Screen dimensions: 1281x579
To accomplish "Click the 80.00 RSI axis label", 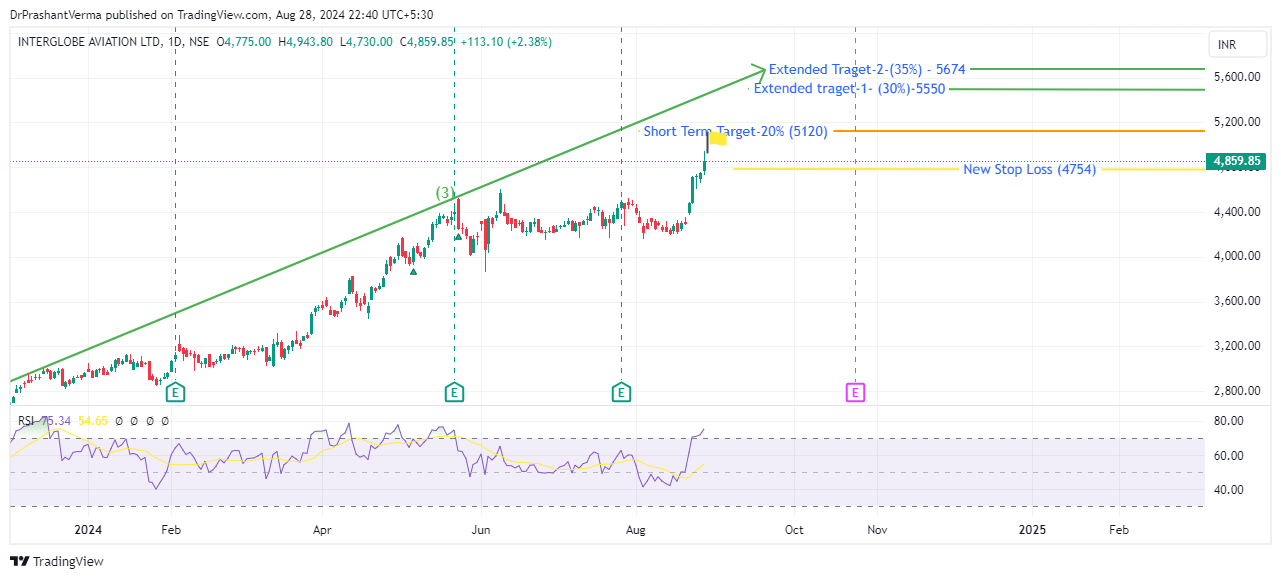I will (1228, 421).
